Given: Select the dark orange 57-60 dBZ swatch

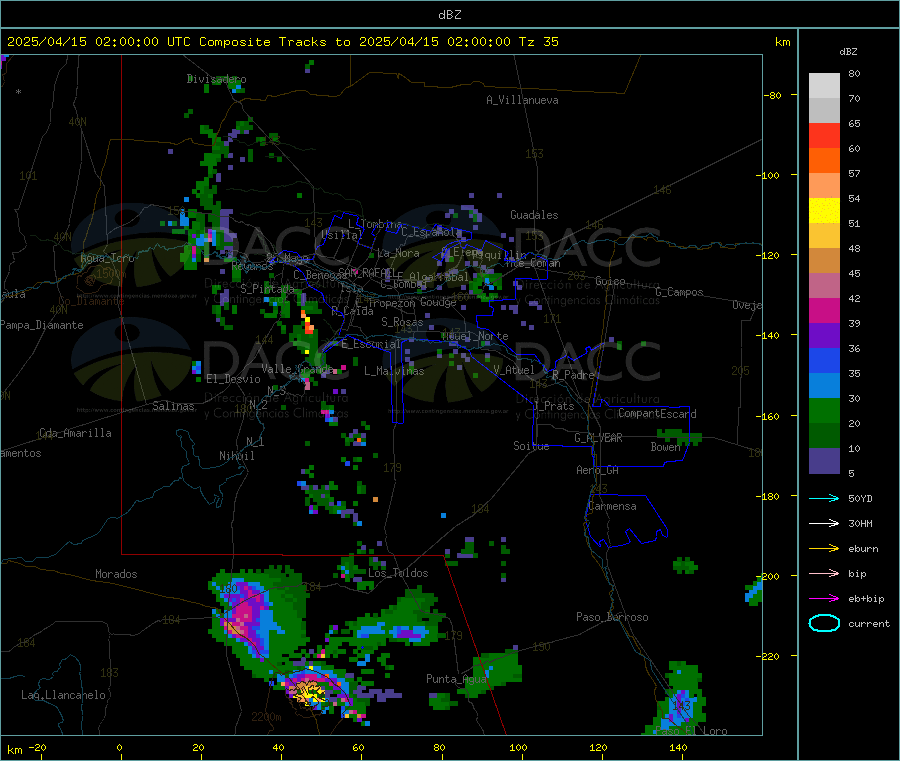Looking at the screenshot, I should point(824,161).
